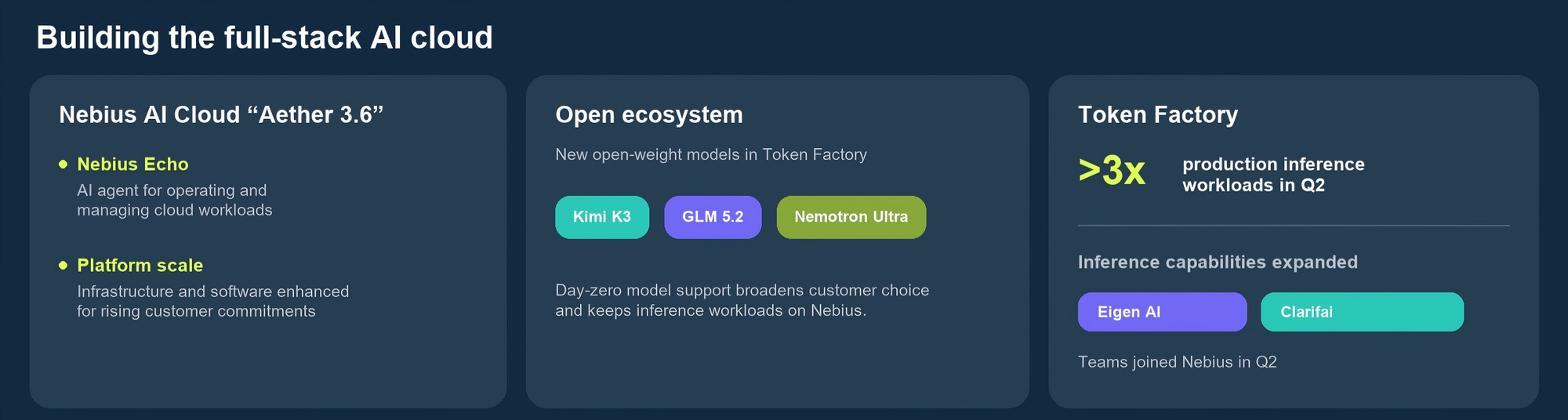Click the Nemotron Ultra green chip

(851, 217)
